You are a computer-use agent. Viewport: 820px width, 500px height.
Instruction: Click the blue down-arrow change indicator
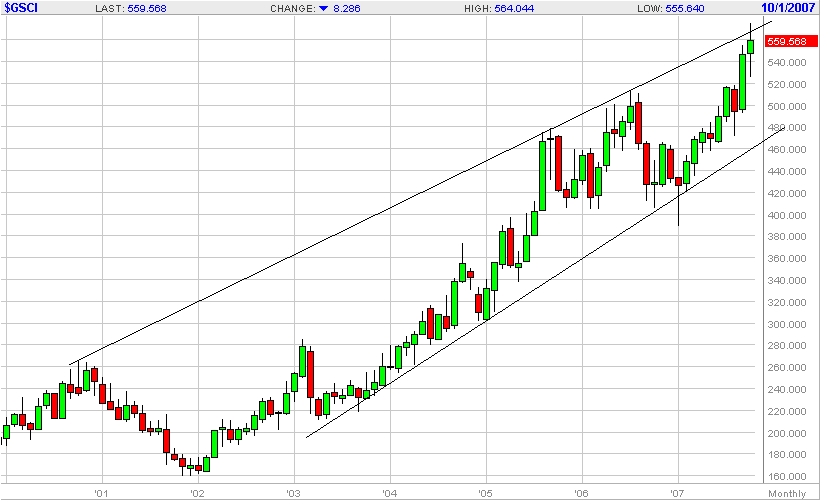pyautogui.click(x=323, y=8)
